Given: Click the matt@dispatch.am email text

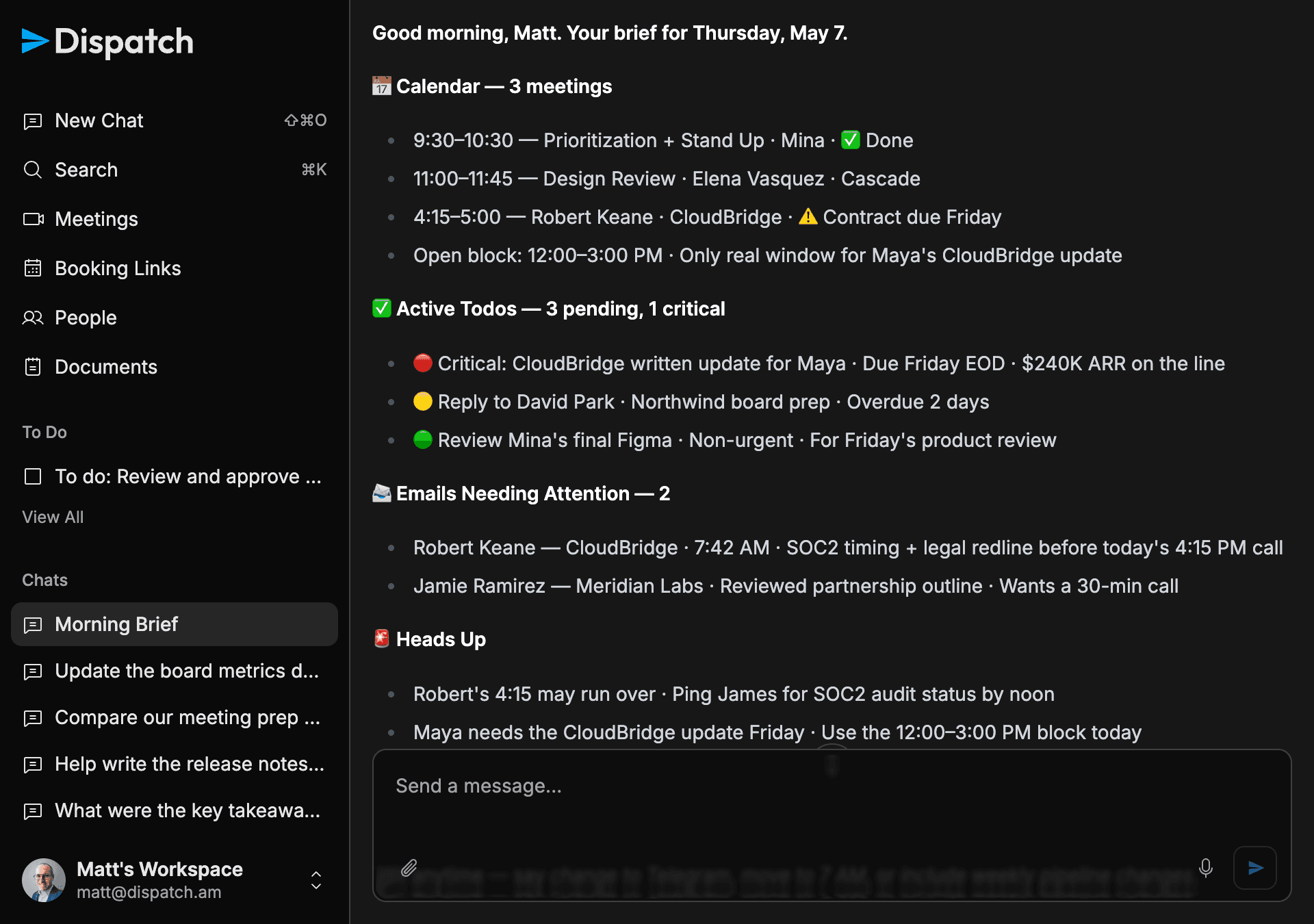Looking at the screenshot, I should coord(149,893).
